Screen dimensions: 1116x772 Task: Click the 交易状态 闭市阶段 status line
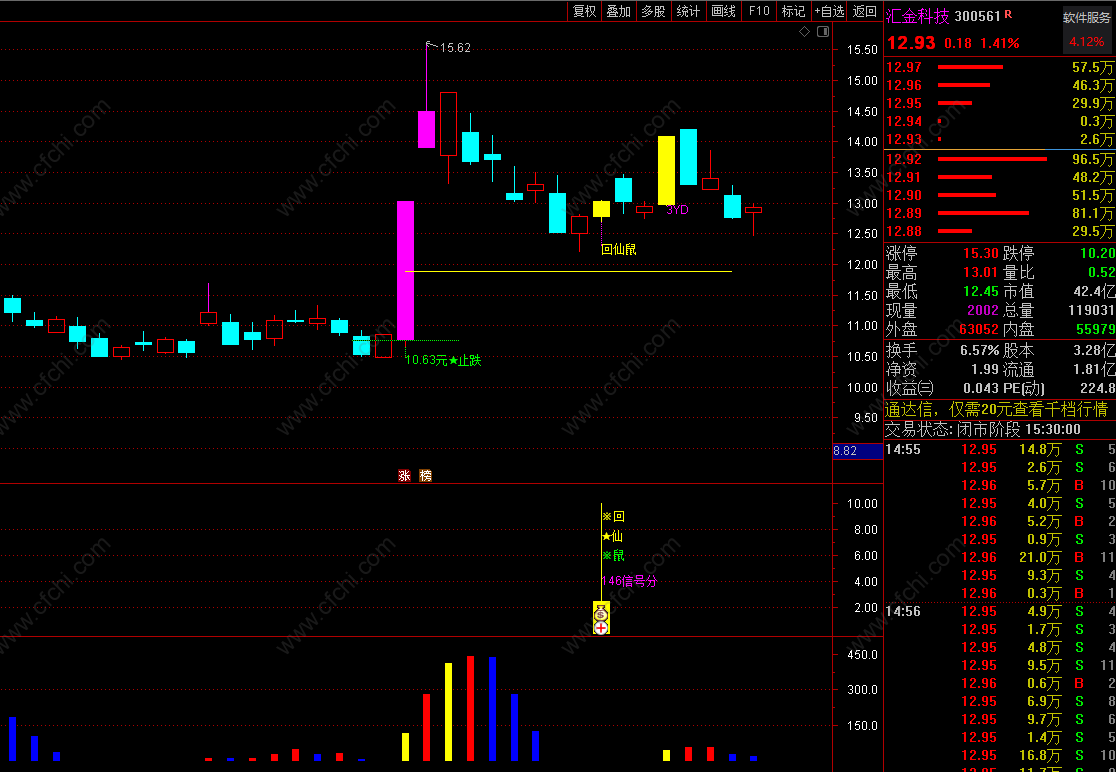tap(983, 429)
